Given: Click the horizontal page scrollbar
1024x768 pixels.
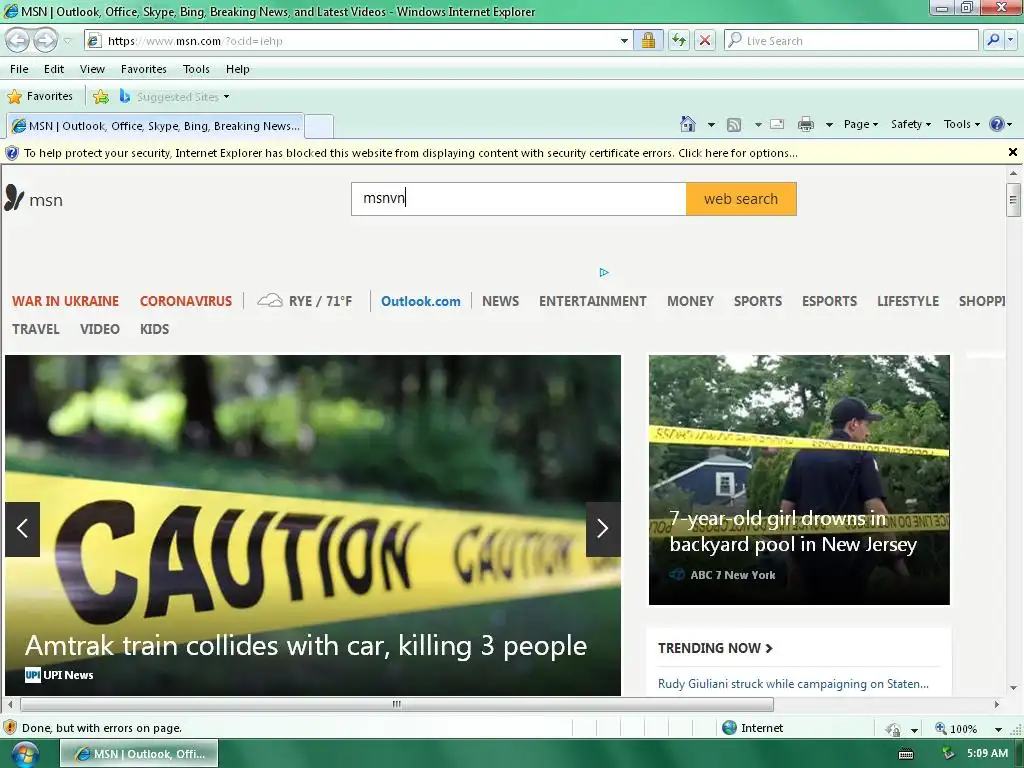Looking at the screenshot, I should tap(396, 704).
